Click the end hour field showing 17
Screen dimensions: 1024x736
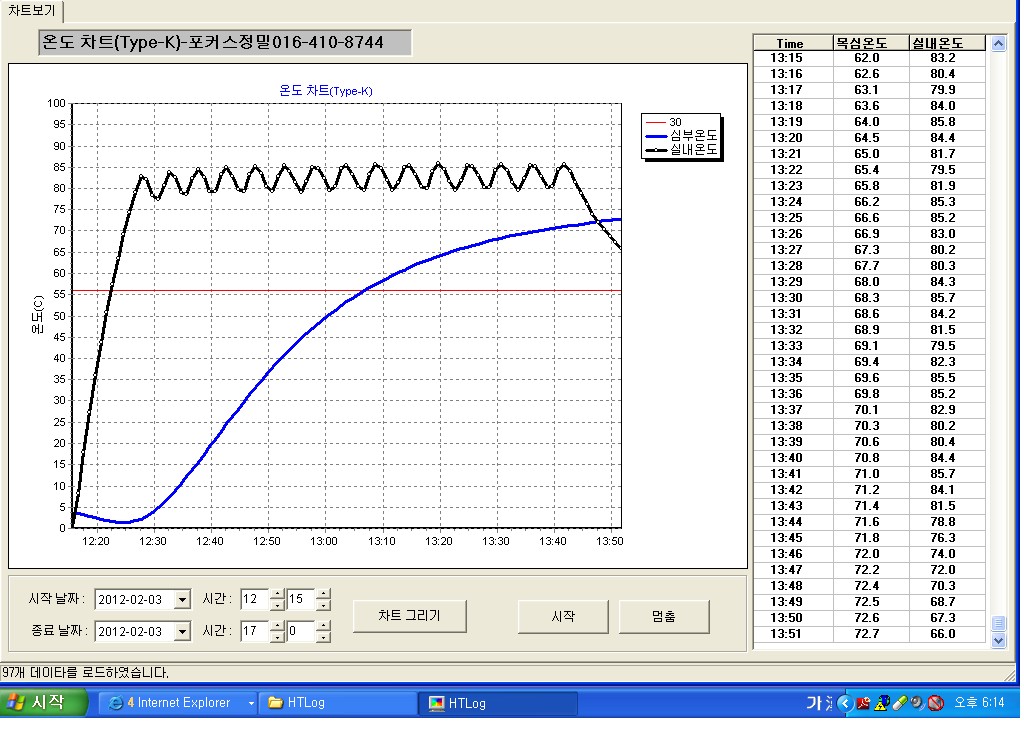255,631
